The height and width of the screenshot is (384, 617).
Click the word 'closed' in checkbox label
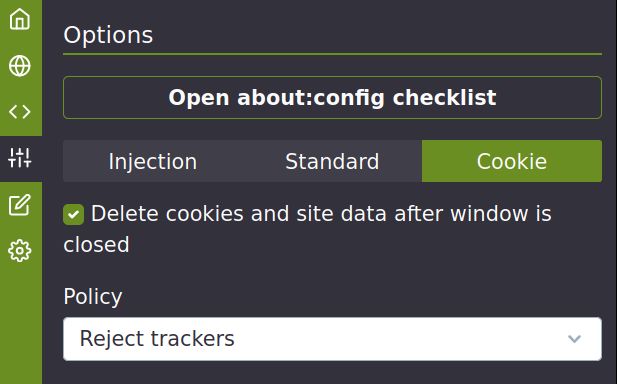click(96, 245)
